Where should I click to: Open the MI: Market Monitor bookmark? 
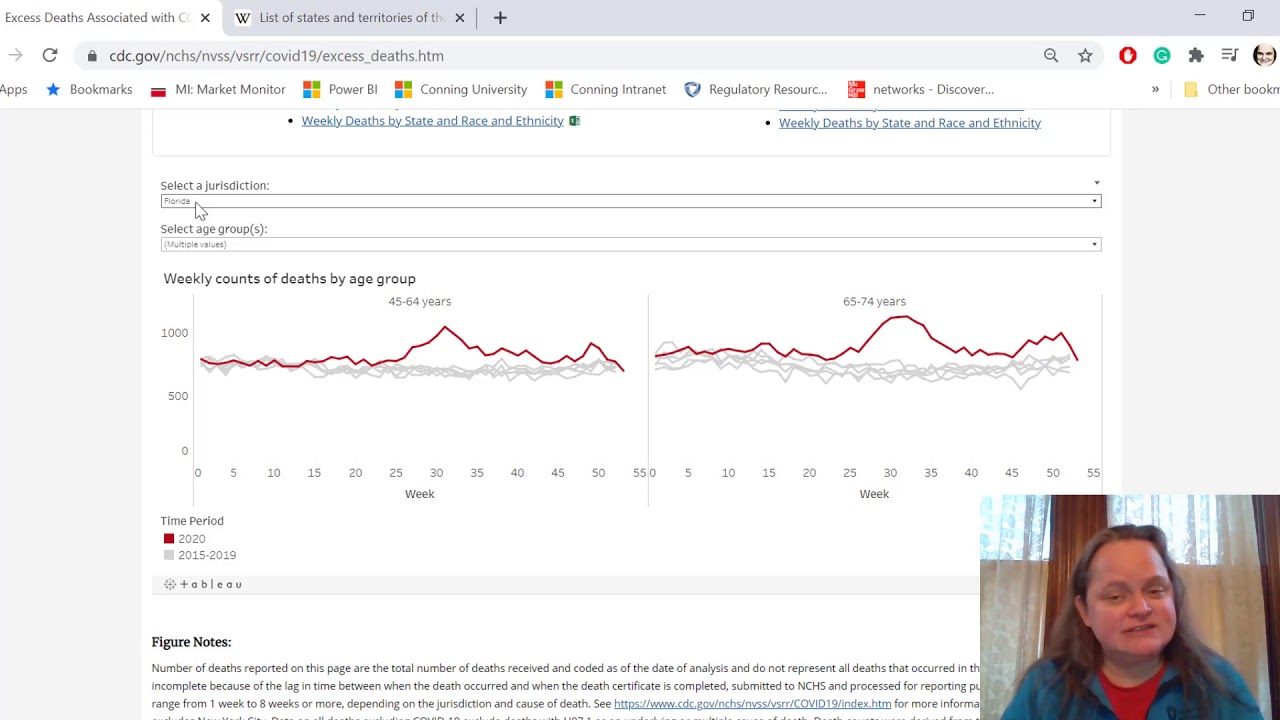click(218, 89)
